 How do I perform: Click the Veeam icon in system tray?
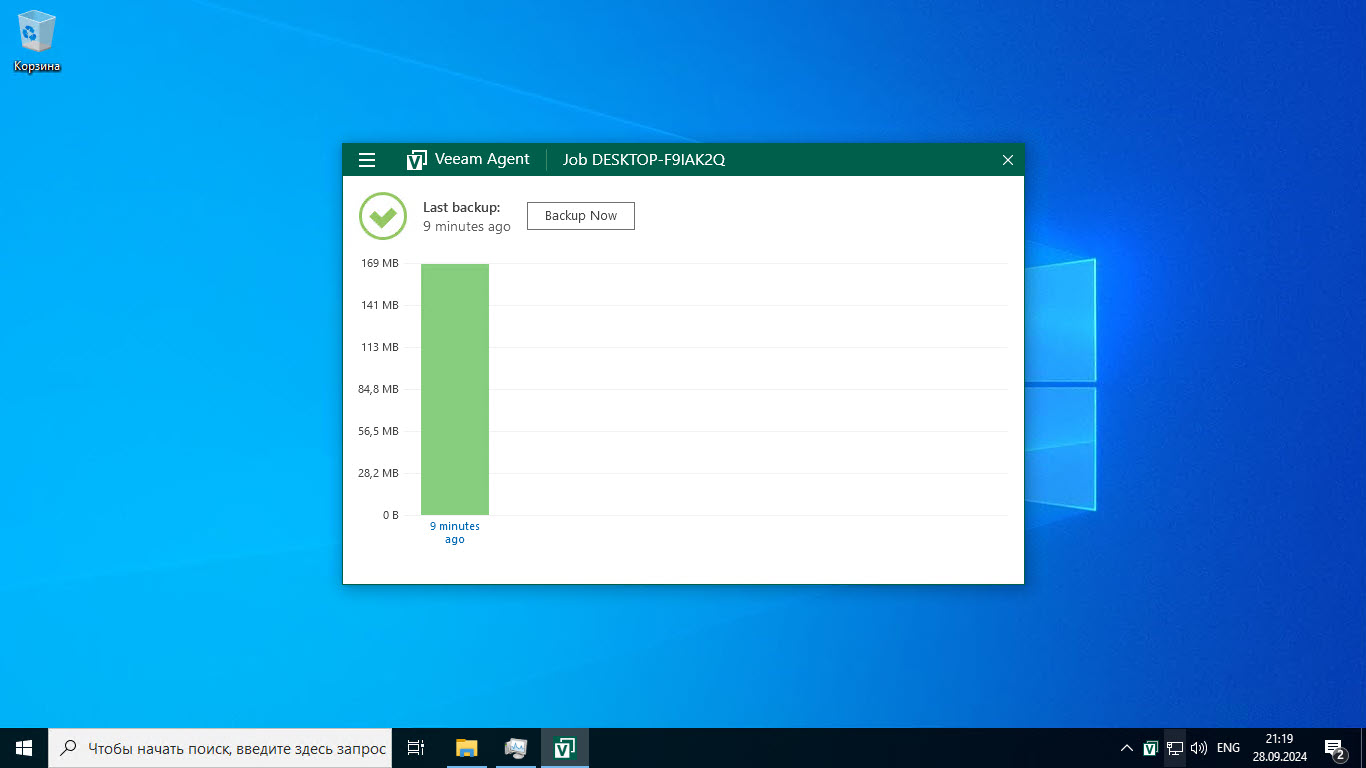click(x=1151, y=748)
